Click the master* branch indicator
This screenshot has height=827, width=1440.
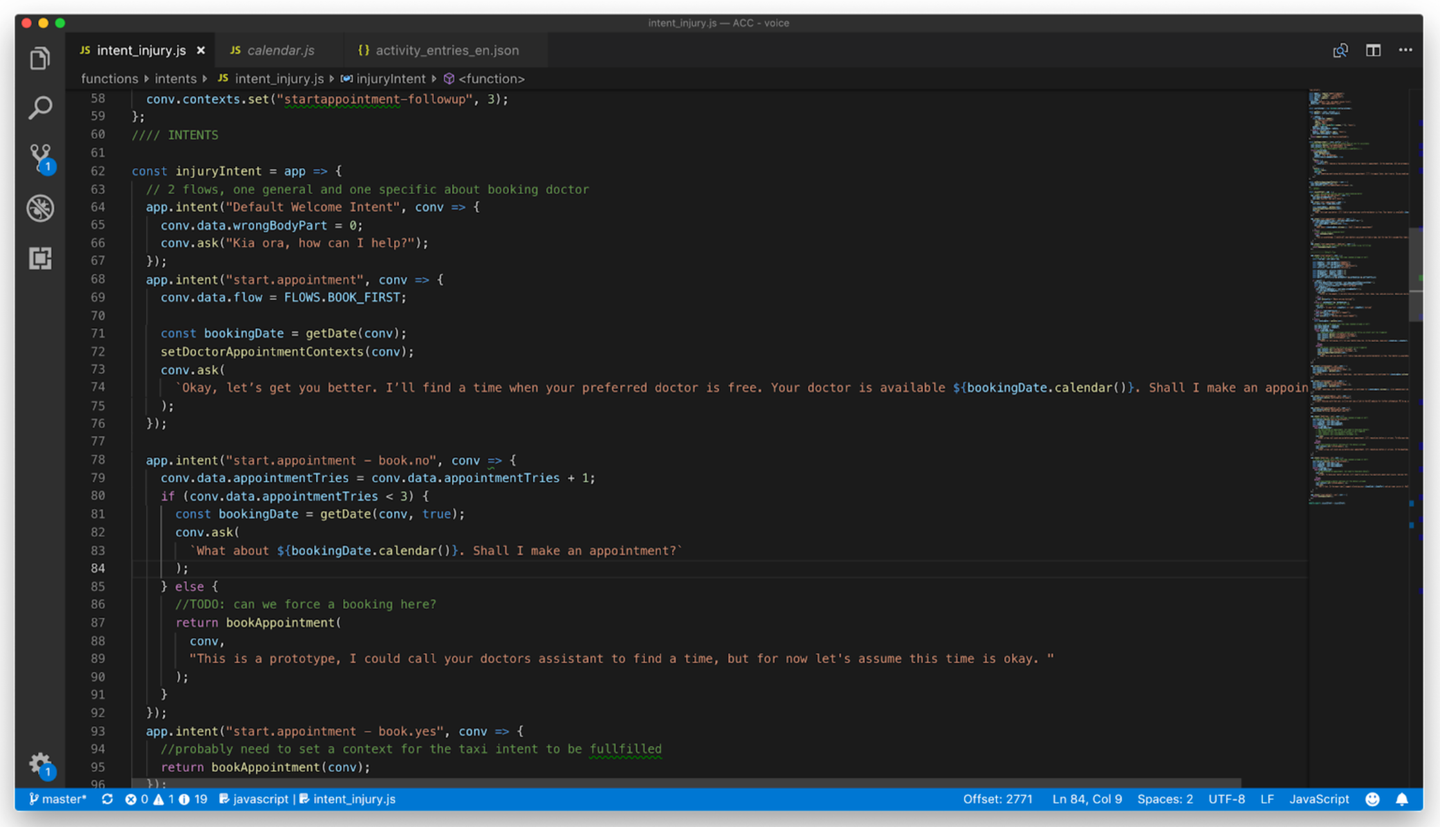click(x=57, y=799)
